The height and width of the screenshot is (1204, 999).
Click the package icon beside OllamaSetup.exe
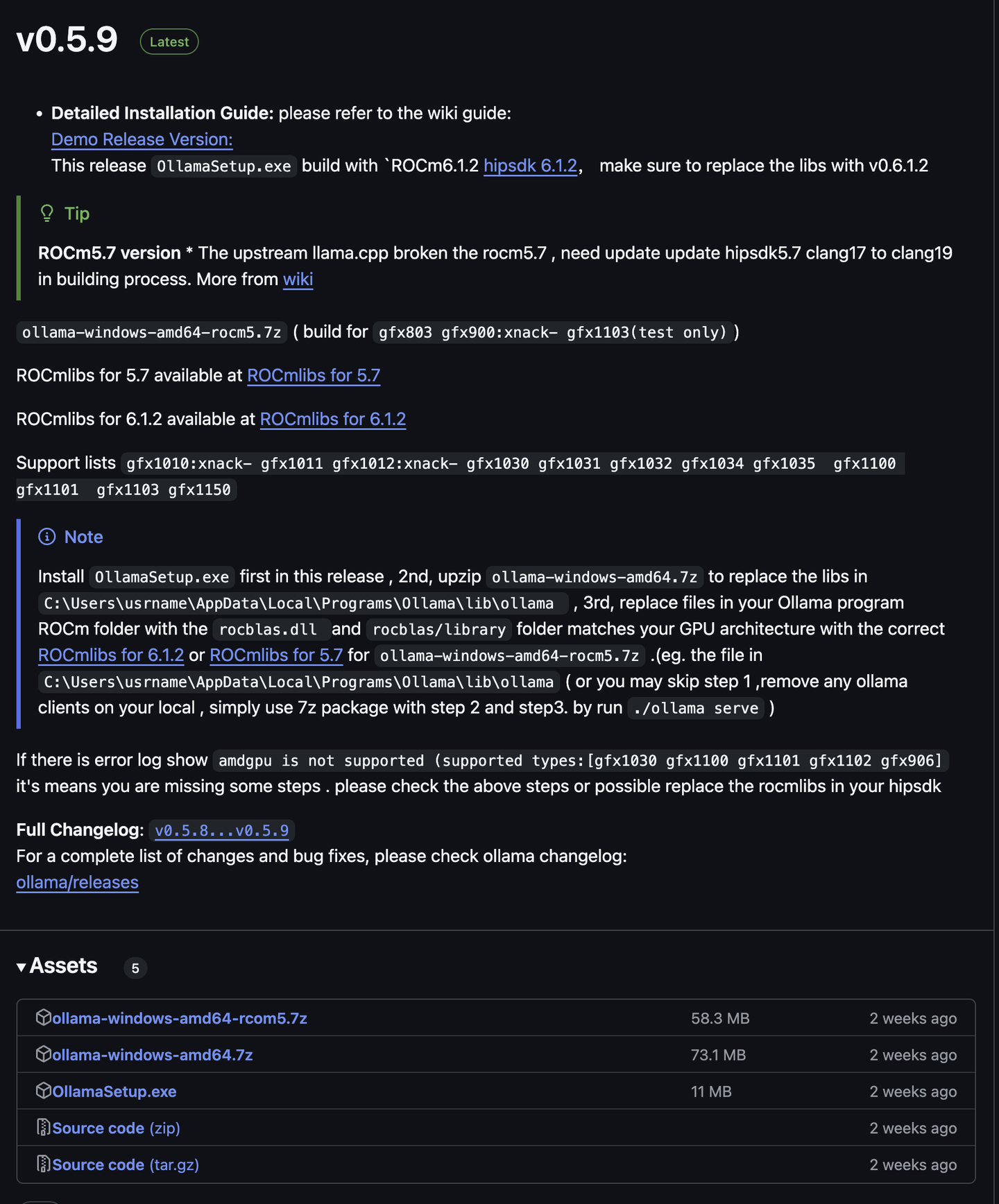click(x=44, y=1091)
